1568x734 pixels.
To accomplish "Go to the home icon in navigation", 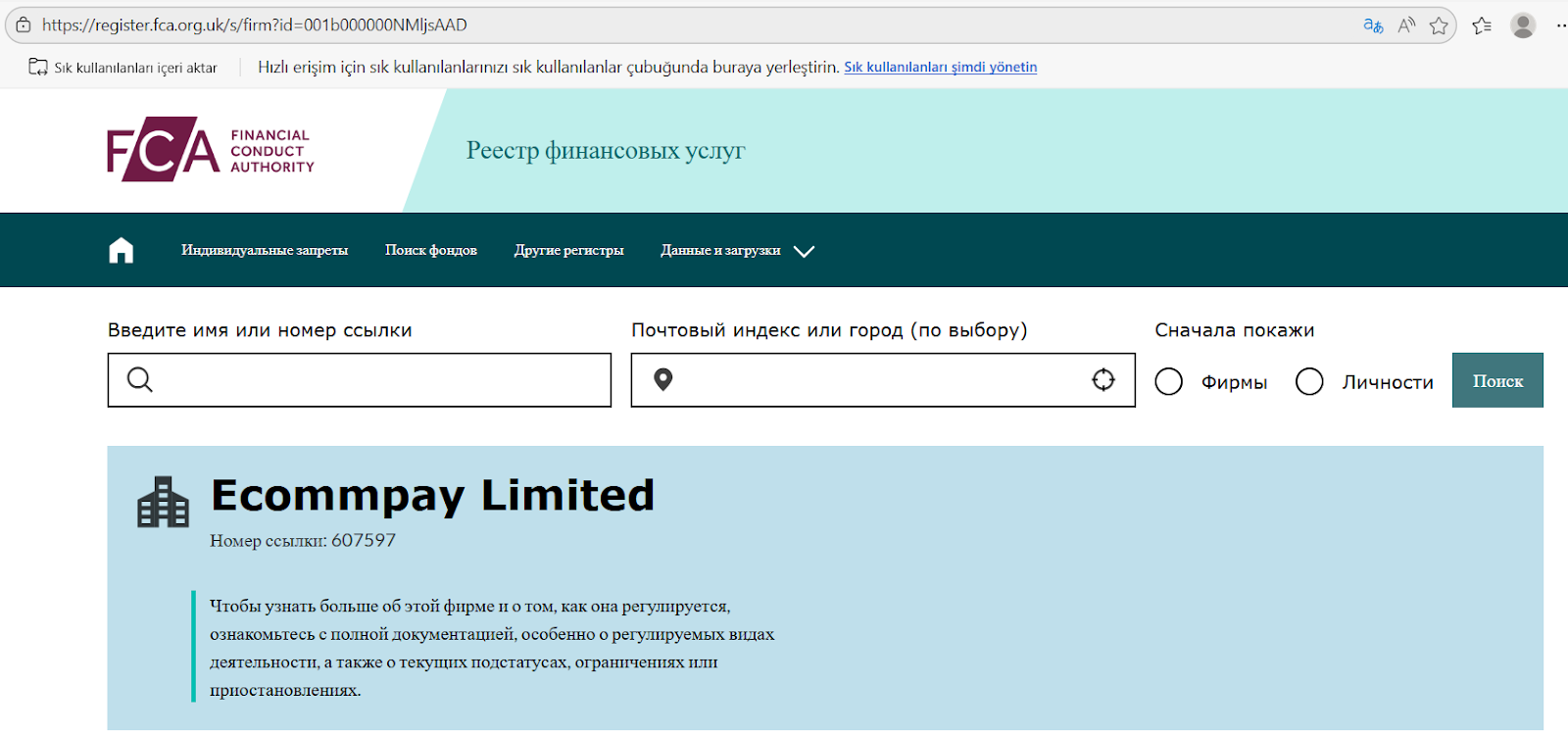I will 122,251.
